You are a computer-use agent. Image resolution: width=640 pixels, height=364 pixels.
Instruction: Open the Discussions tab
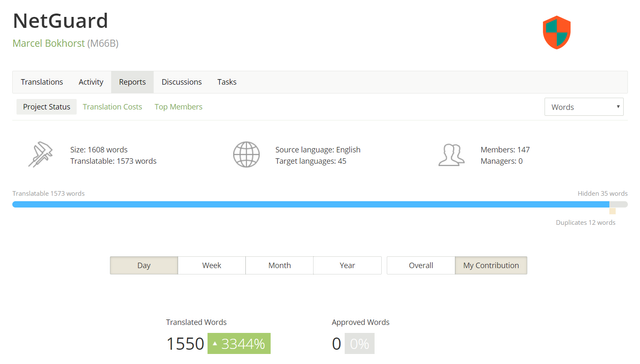[x=182, y=82]
